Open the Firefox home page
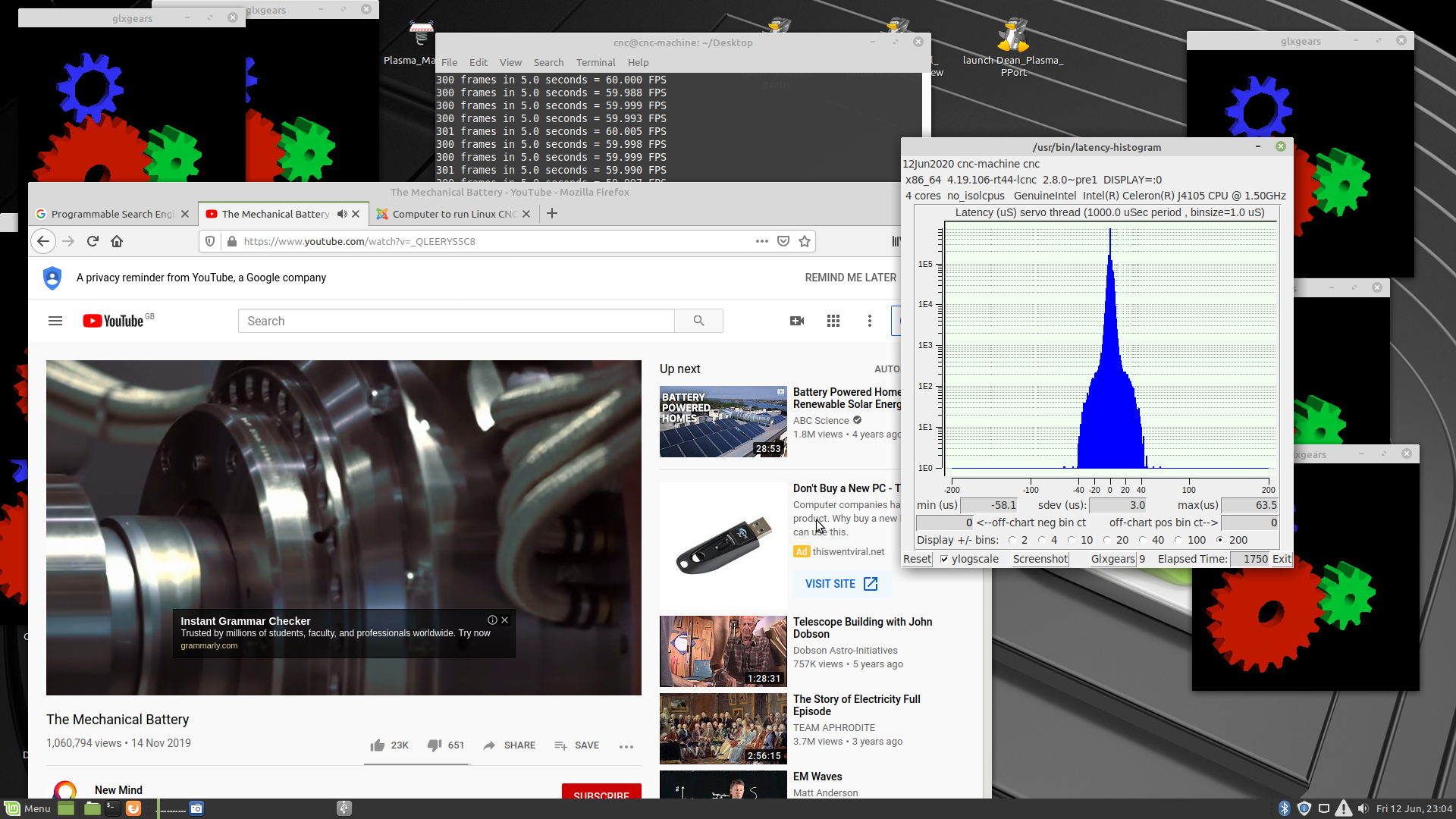The image size is (1456, 819). [x=117, y=241]
